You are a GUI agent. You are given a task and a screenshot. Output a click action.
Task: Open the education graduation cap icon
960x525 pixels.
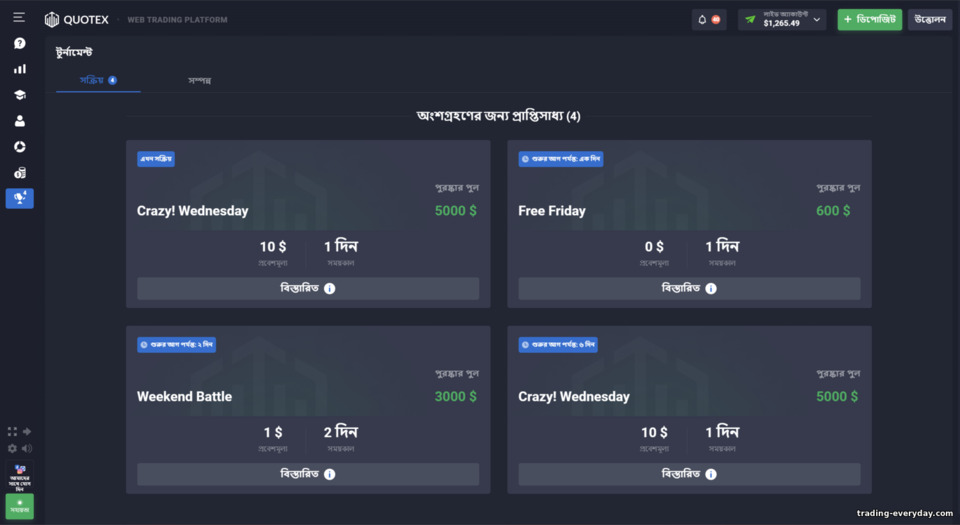point(20,95)
